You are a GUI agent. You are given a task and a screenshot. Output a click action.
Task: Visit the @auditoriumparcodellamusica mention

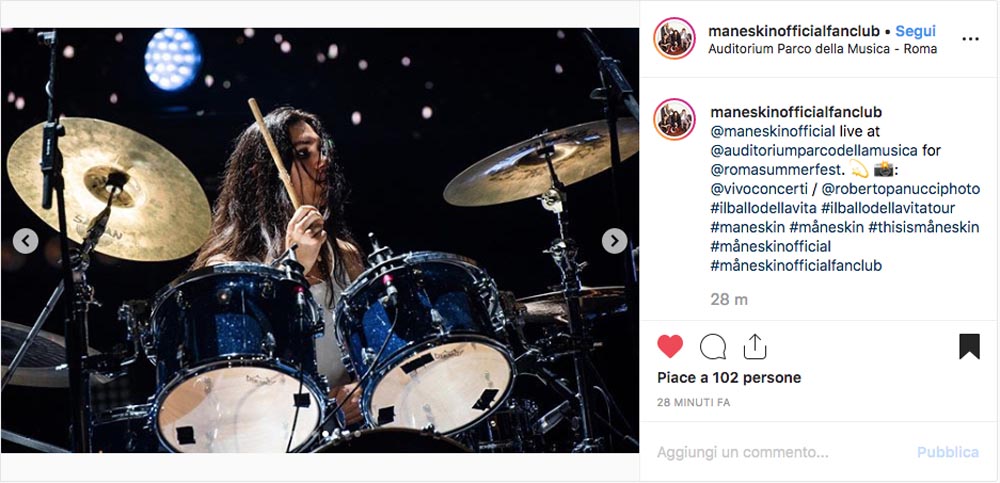pyautogui.click(x=814, y=151)
